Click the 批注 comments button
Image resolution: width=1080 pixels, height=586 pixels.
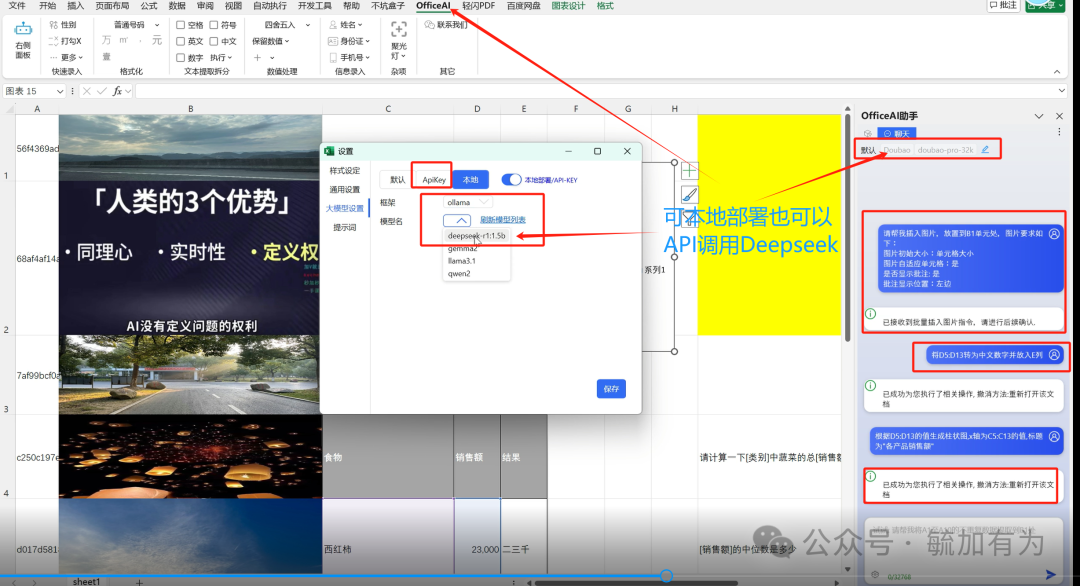click(x=1003, y=6)
